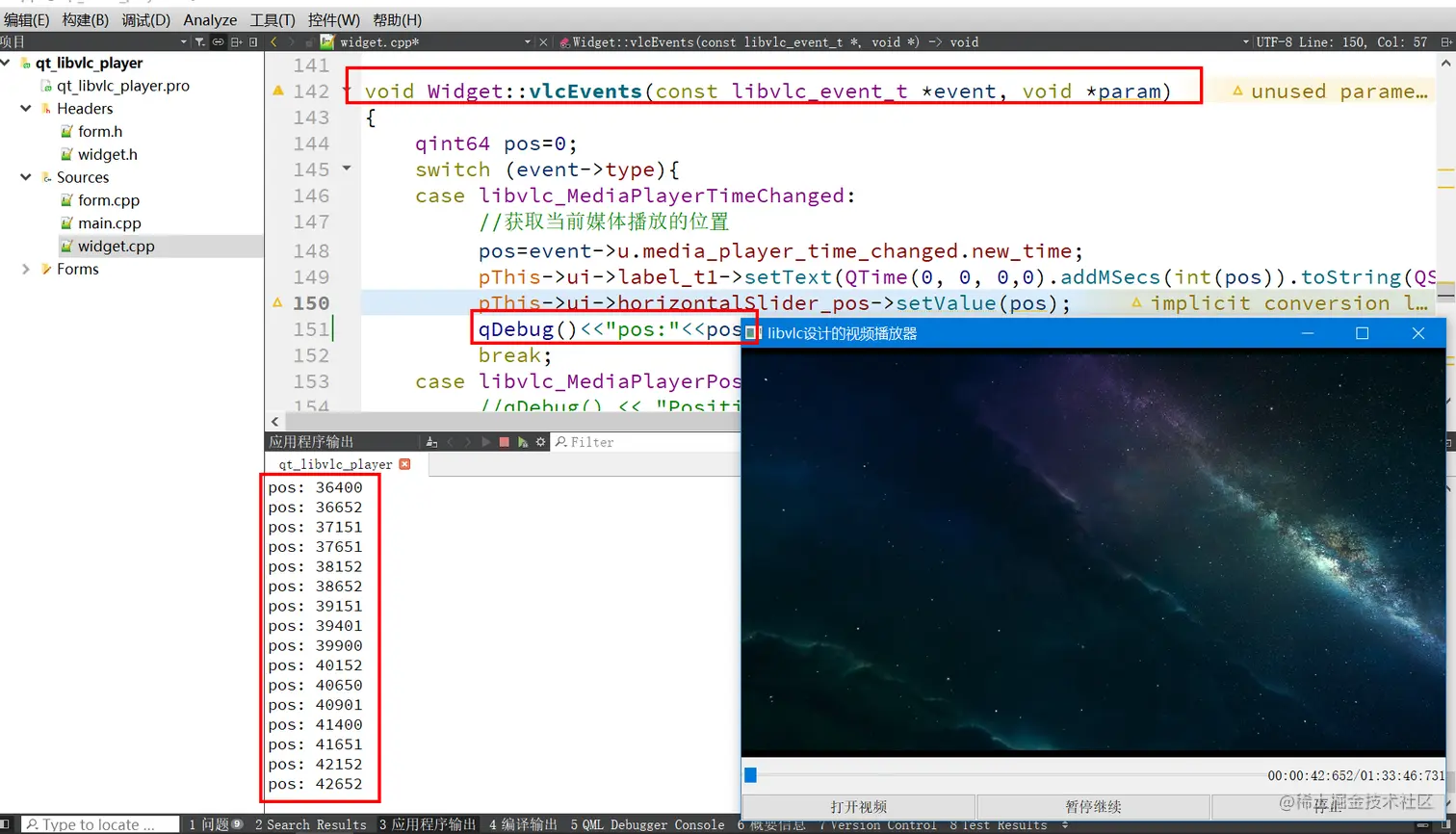Click warning icon at line 150

[278, 302]
